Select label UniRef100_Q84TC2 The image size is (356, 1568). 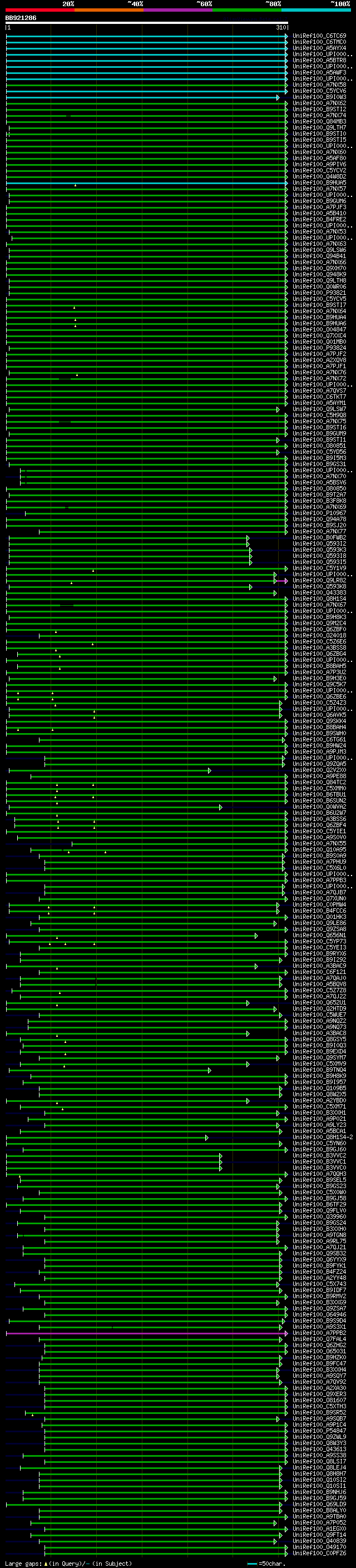[319, 782]
